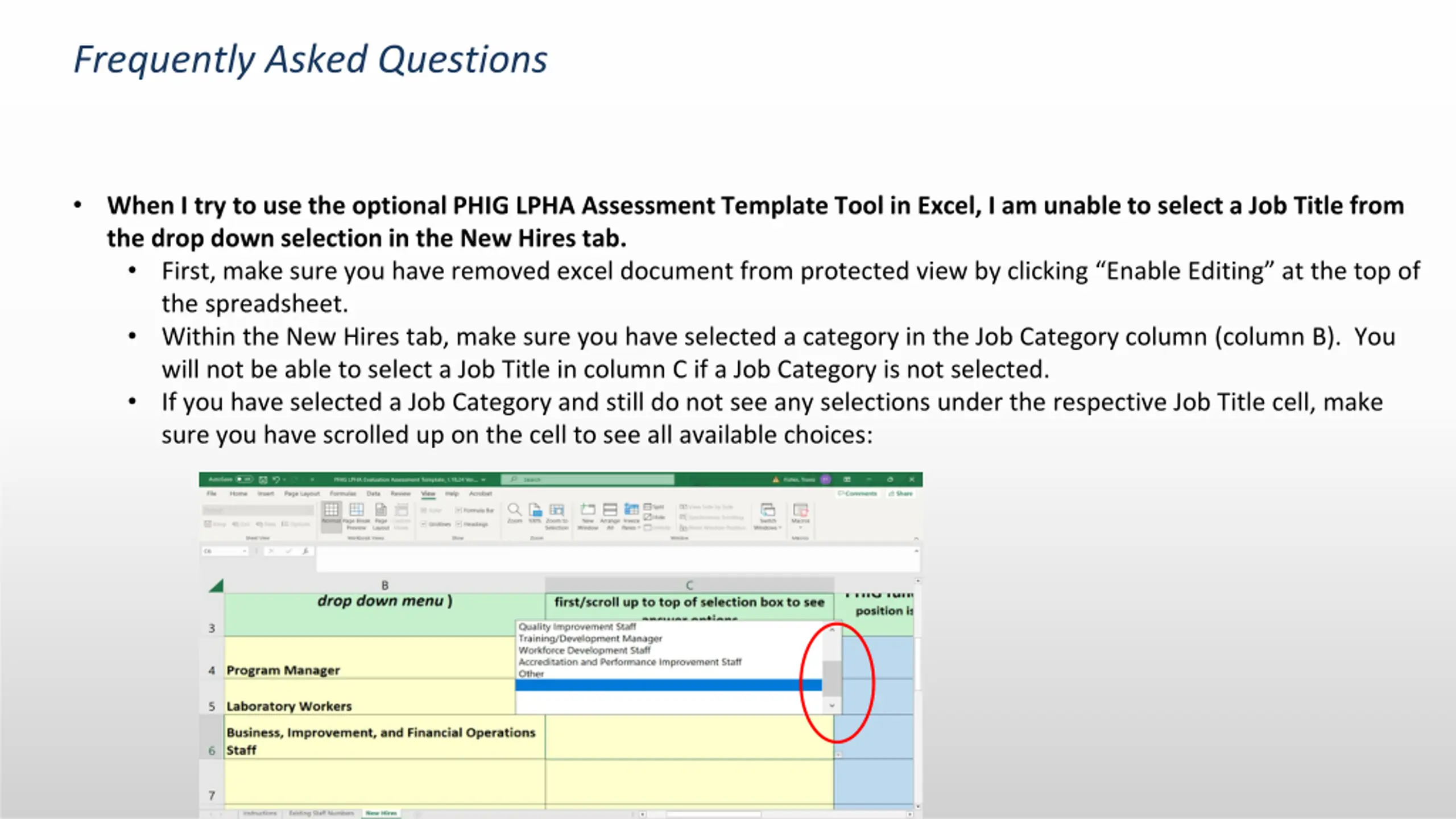Screen dimensions: 1456x819
Task: Click the ribbon display options icon
Action: coord(847,479)
